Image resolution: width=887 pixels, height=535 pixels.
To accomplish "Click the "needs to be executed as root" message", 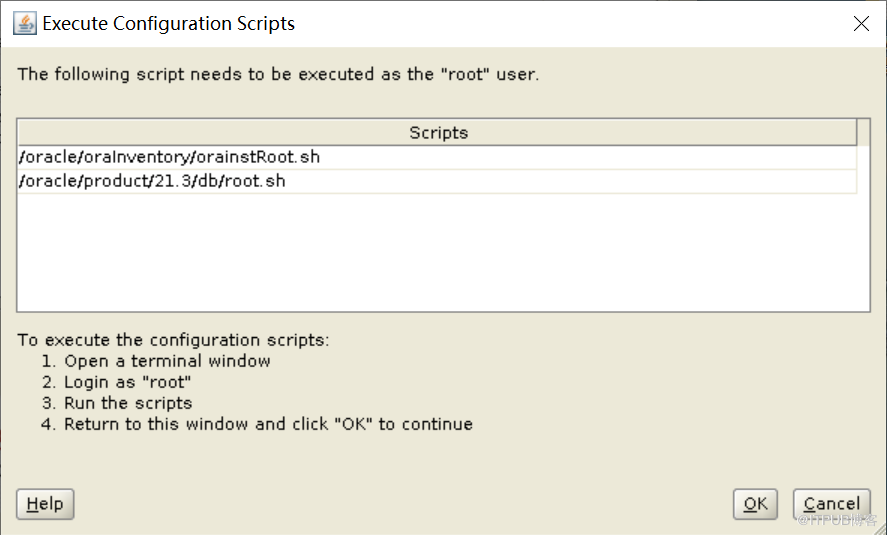I will [278, 74].
